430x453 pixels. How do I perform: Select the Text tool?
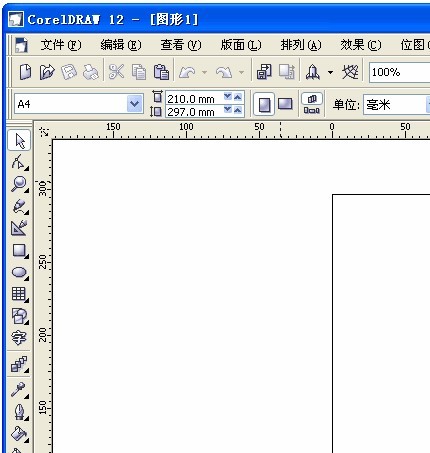(x=19, y=338)
